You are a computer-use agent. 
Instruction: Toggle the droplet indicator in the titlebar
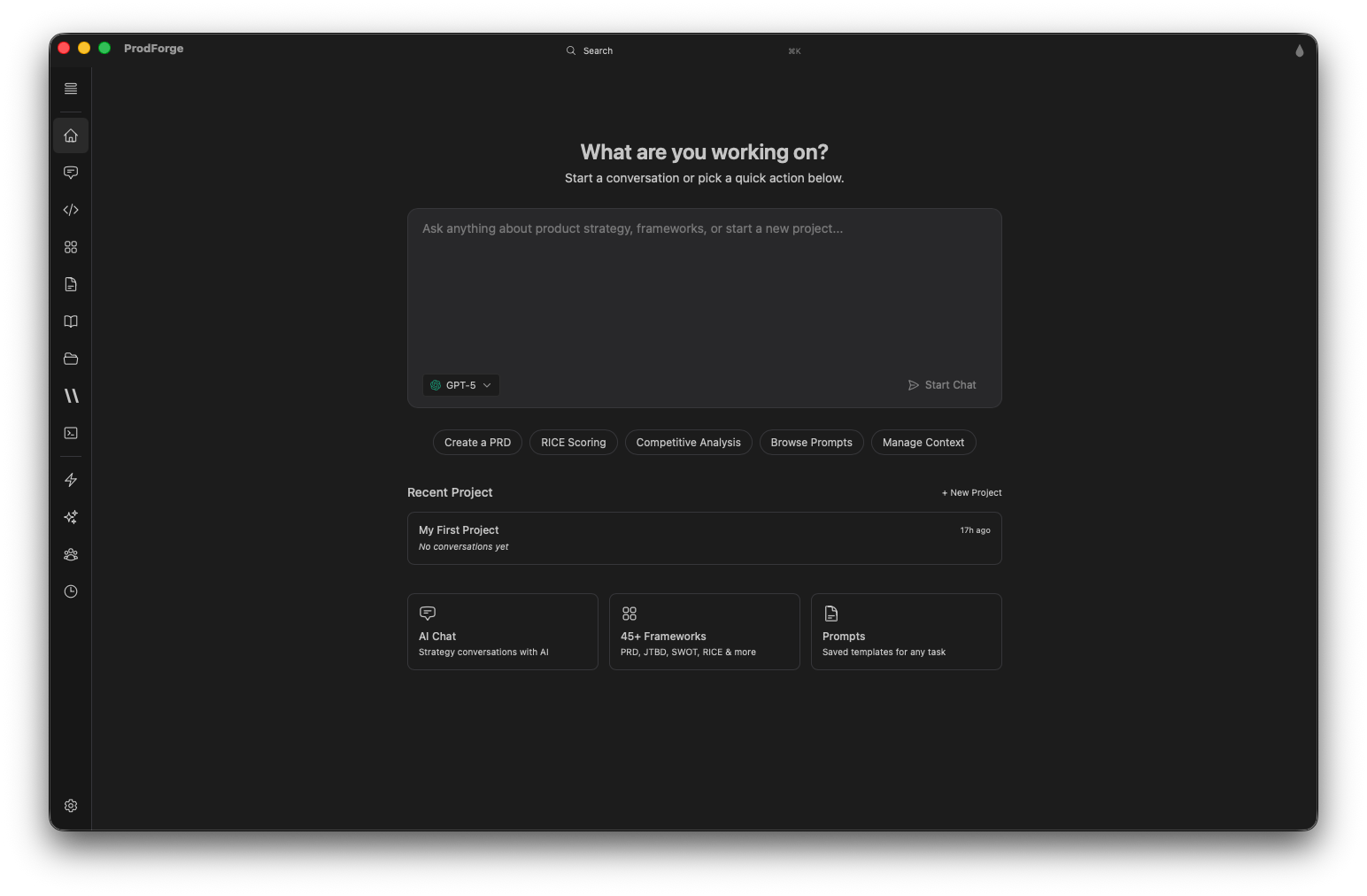coord(1299,50)
